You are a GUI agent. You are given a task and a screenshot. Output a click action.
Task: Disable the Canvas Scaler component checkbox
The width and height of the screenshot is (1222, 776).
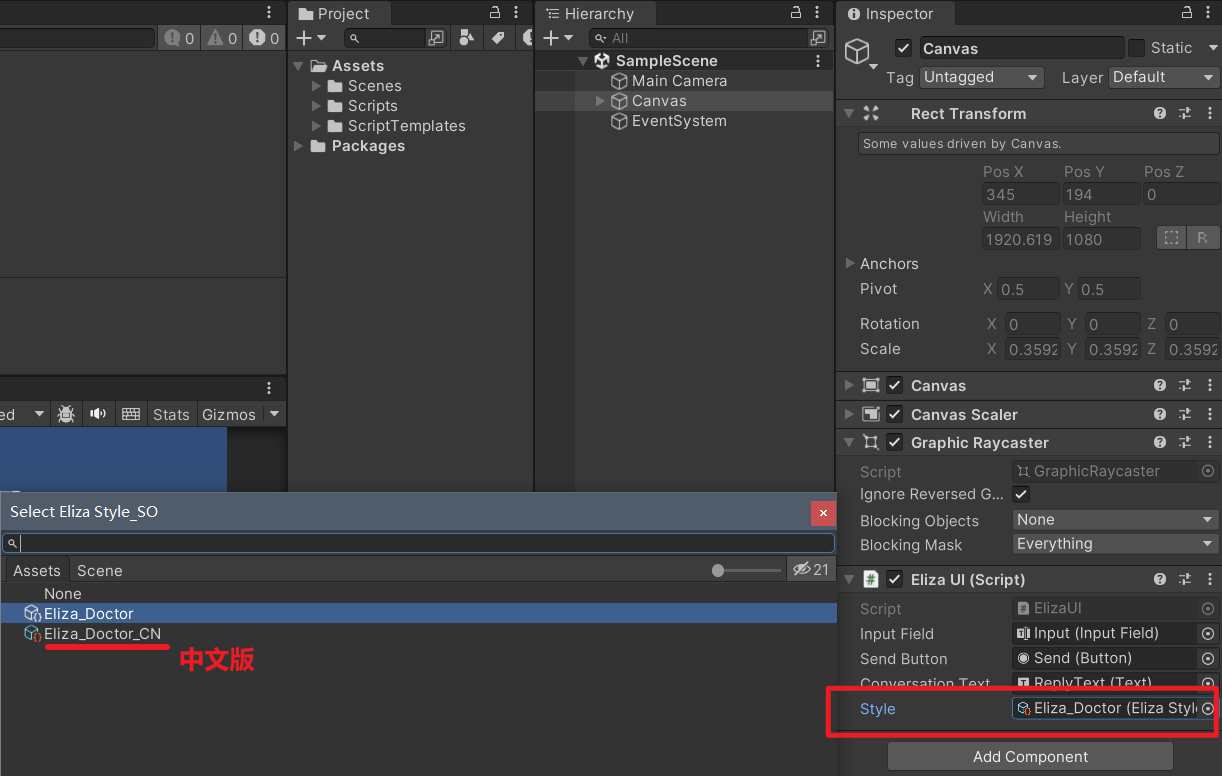point(894,415)
